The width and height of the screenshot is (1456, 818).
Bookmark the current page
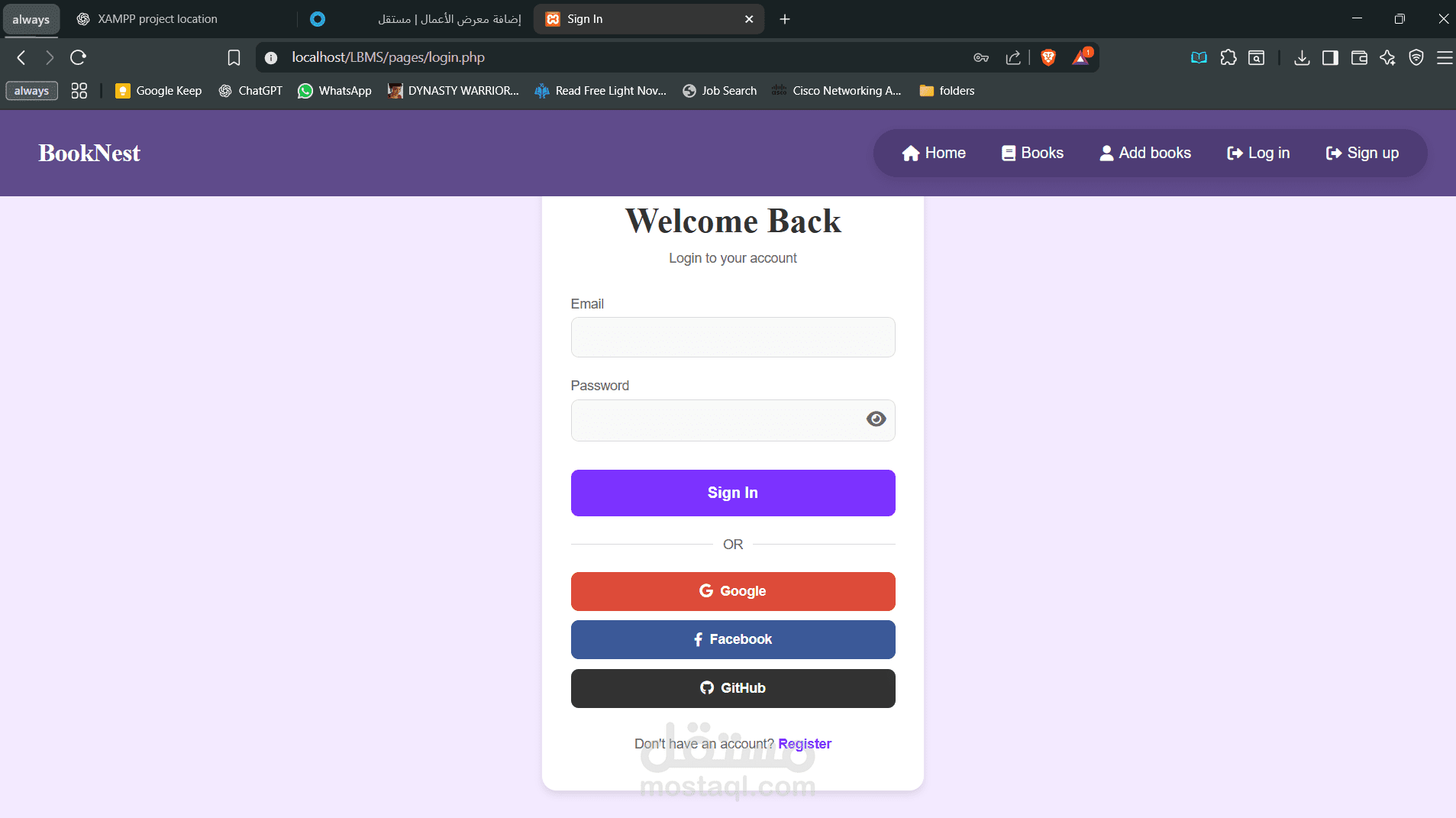[233, 57]
